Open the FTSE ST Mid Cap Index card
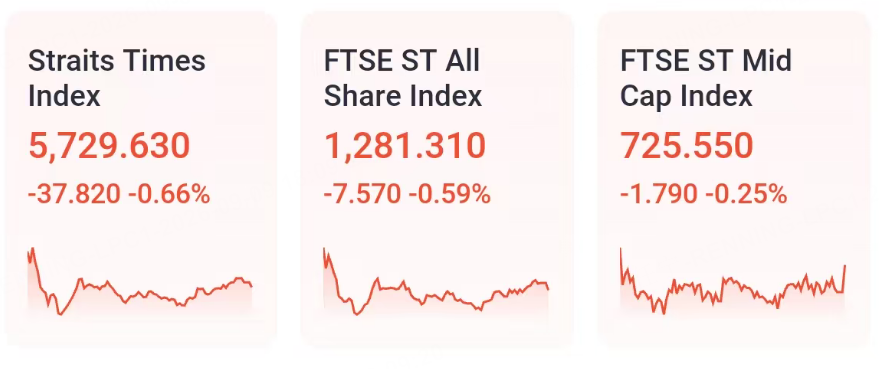Screen dimensions: 879x369 coord(734,179)
